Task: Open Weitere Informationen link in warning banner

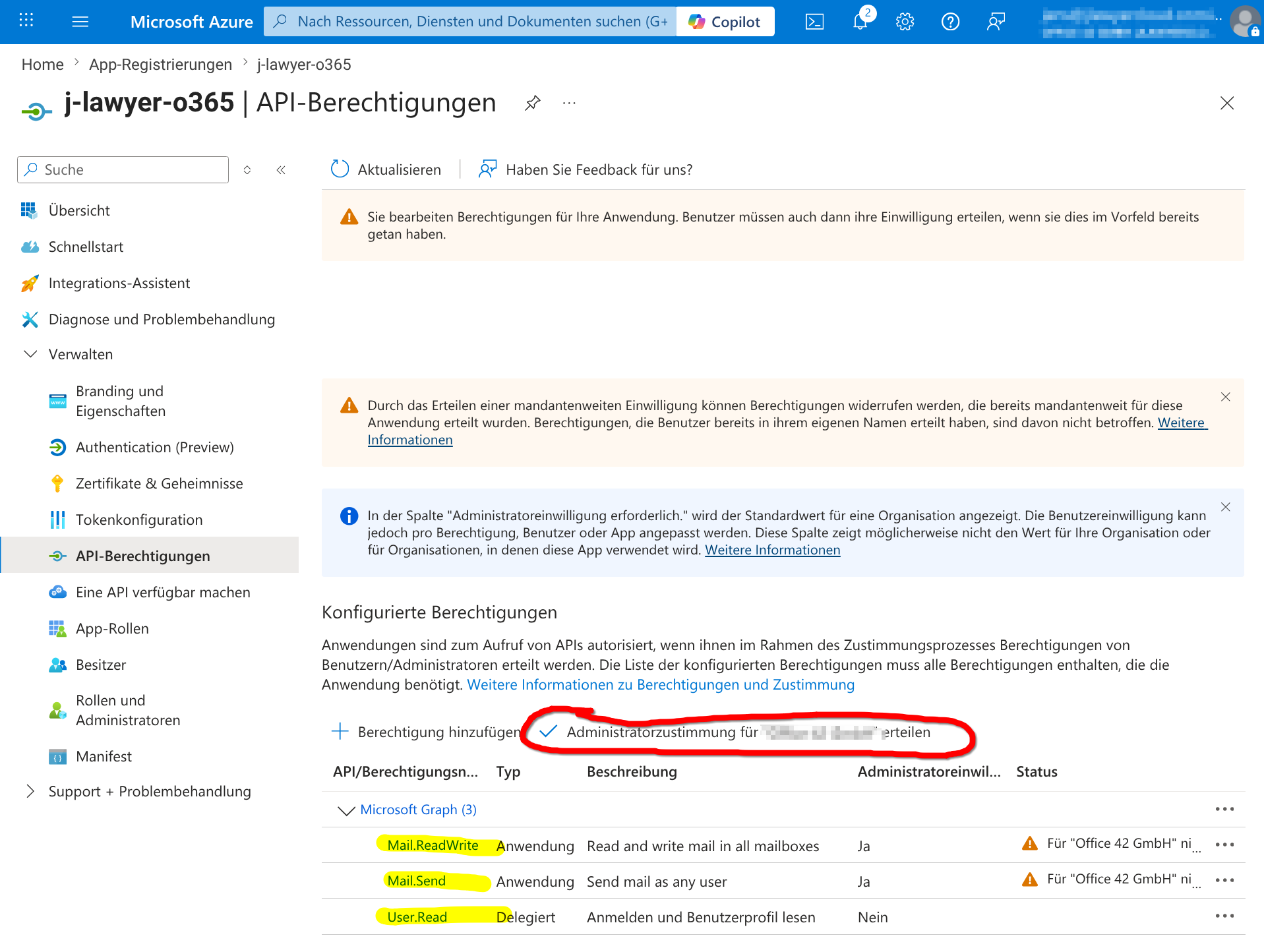Action: (x=1182, y=423)
